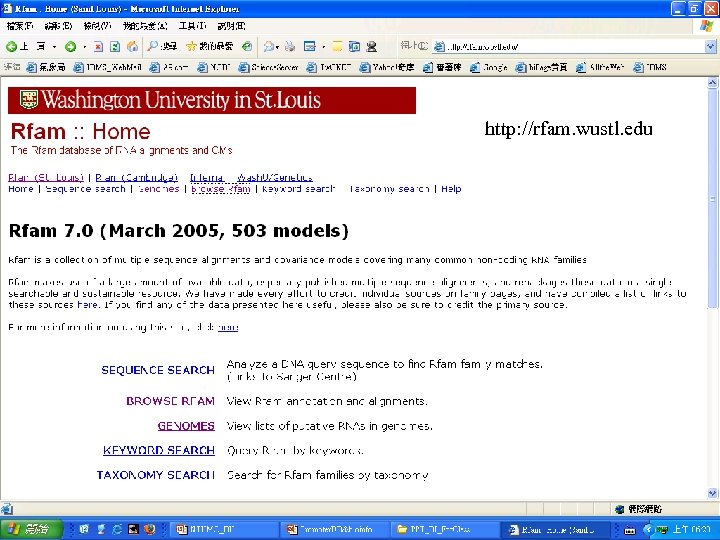720x540 pixels.
Task: Click the Edit page toolbar icon
Action: (310, 46)
